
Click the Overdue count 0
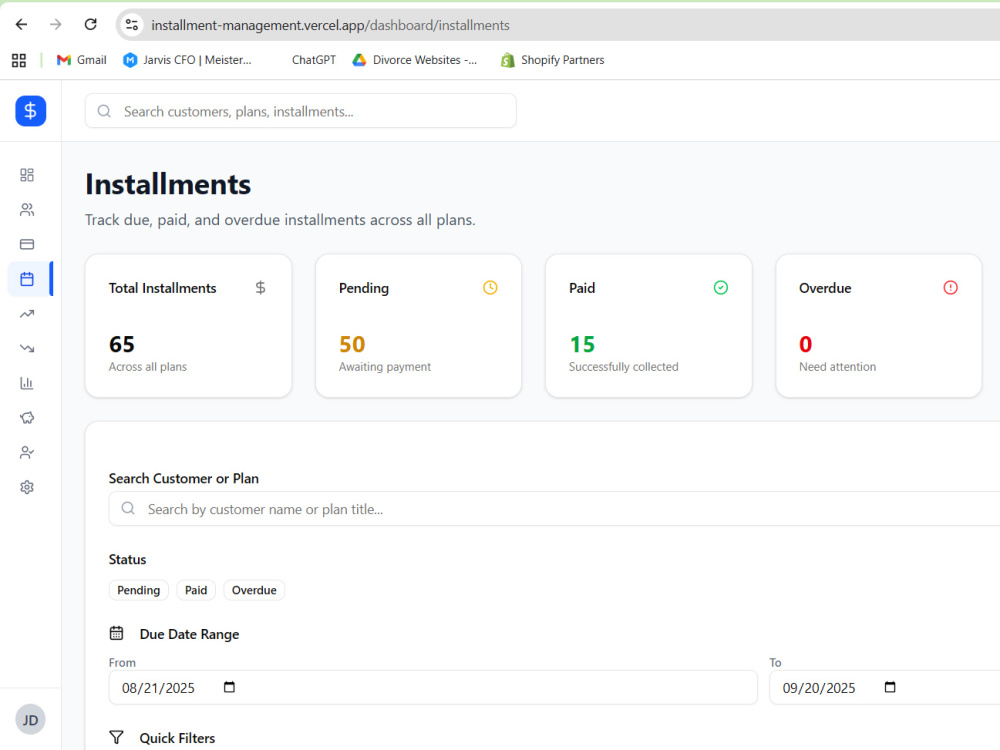pos(805,344)
